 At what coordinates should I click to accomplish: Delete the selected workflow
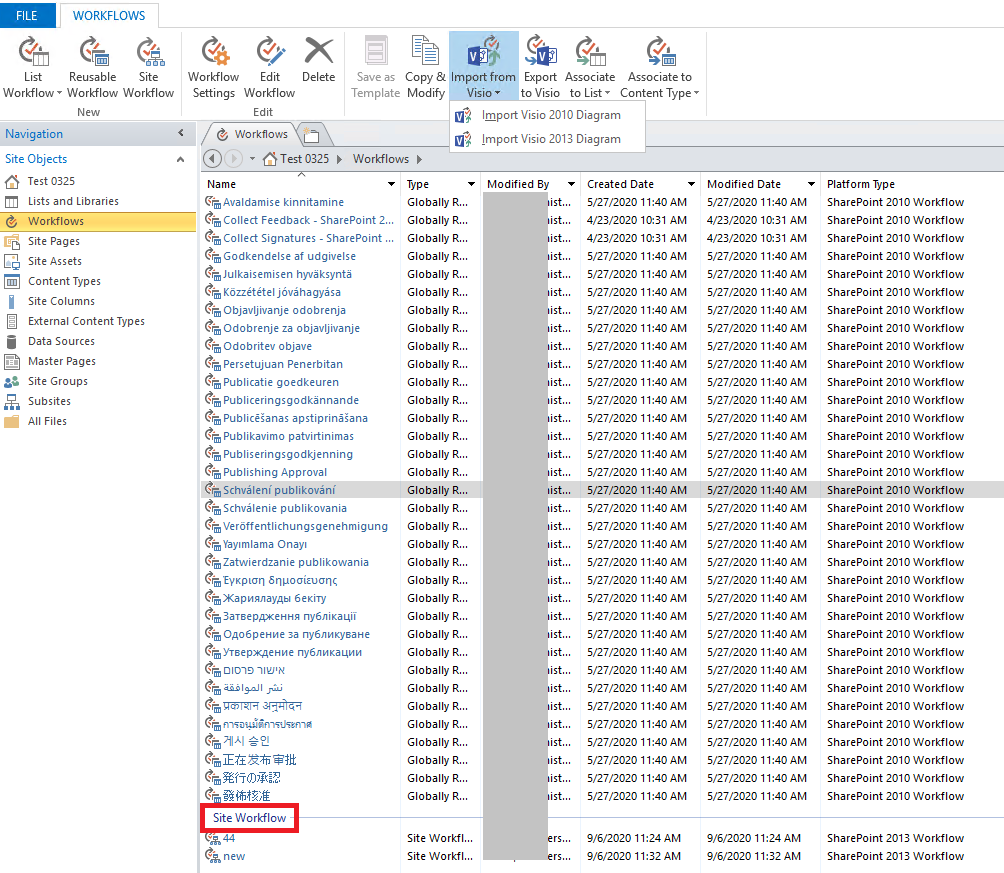coord(318,60)
